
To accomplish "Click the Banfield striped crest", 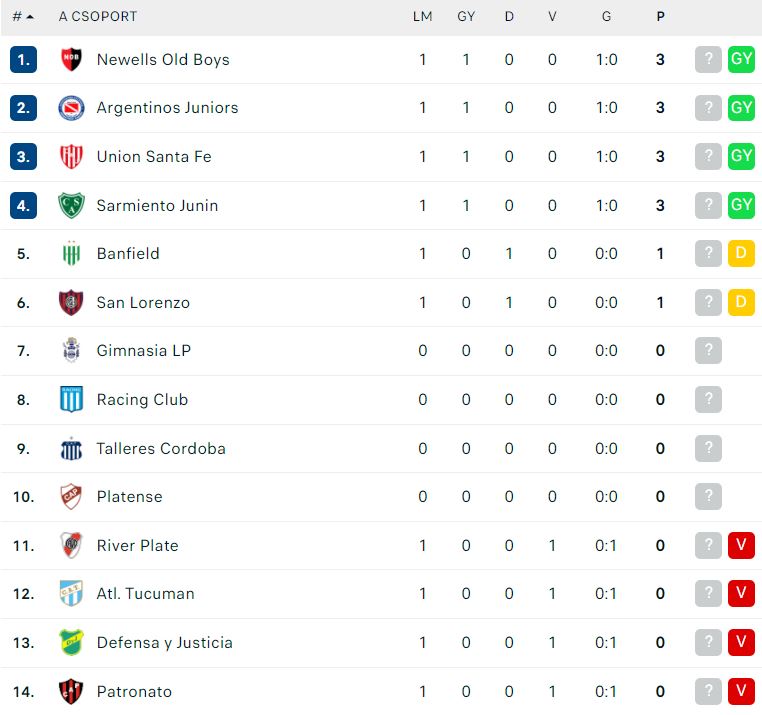I will pyautogui.click(x=71, y=253).
